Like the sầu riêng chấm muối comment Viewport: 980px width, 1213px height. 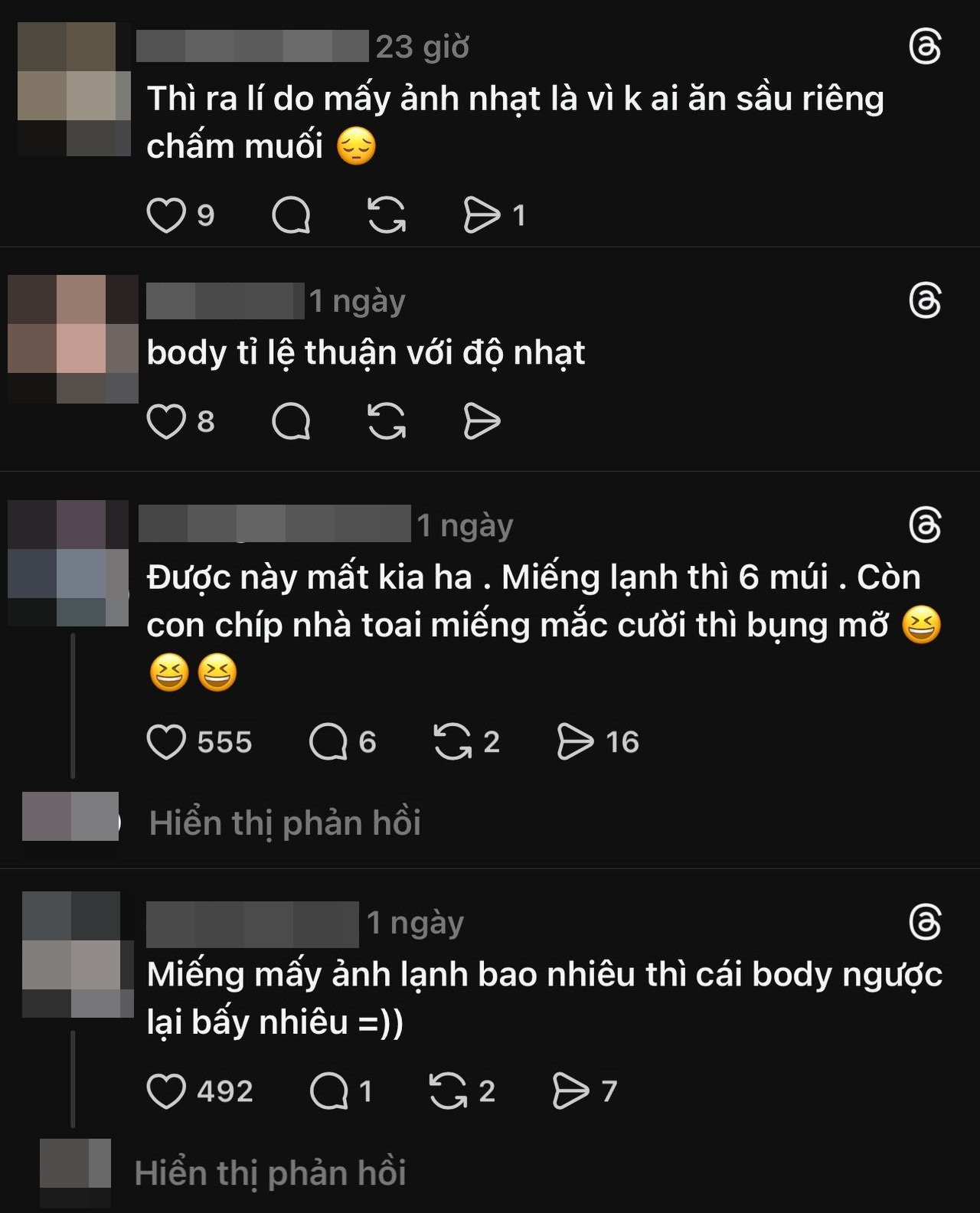pyautogui.click(x=166, y=215)
